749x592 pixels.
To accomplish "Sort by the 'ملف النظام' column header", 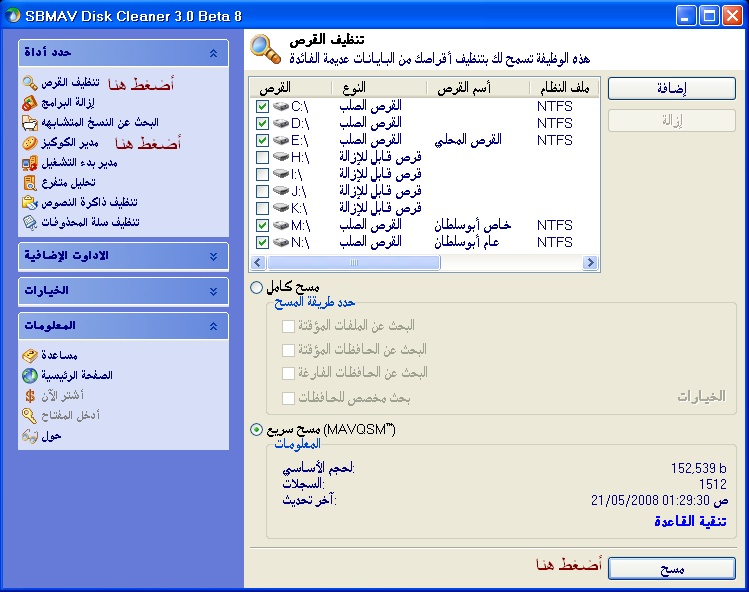I will pos(564,88).
